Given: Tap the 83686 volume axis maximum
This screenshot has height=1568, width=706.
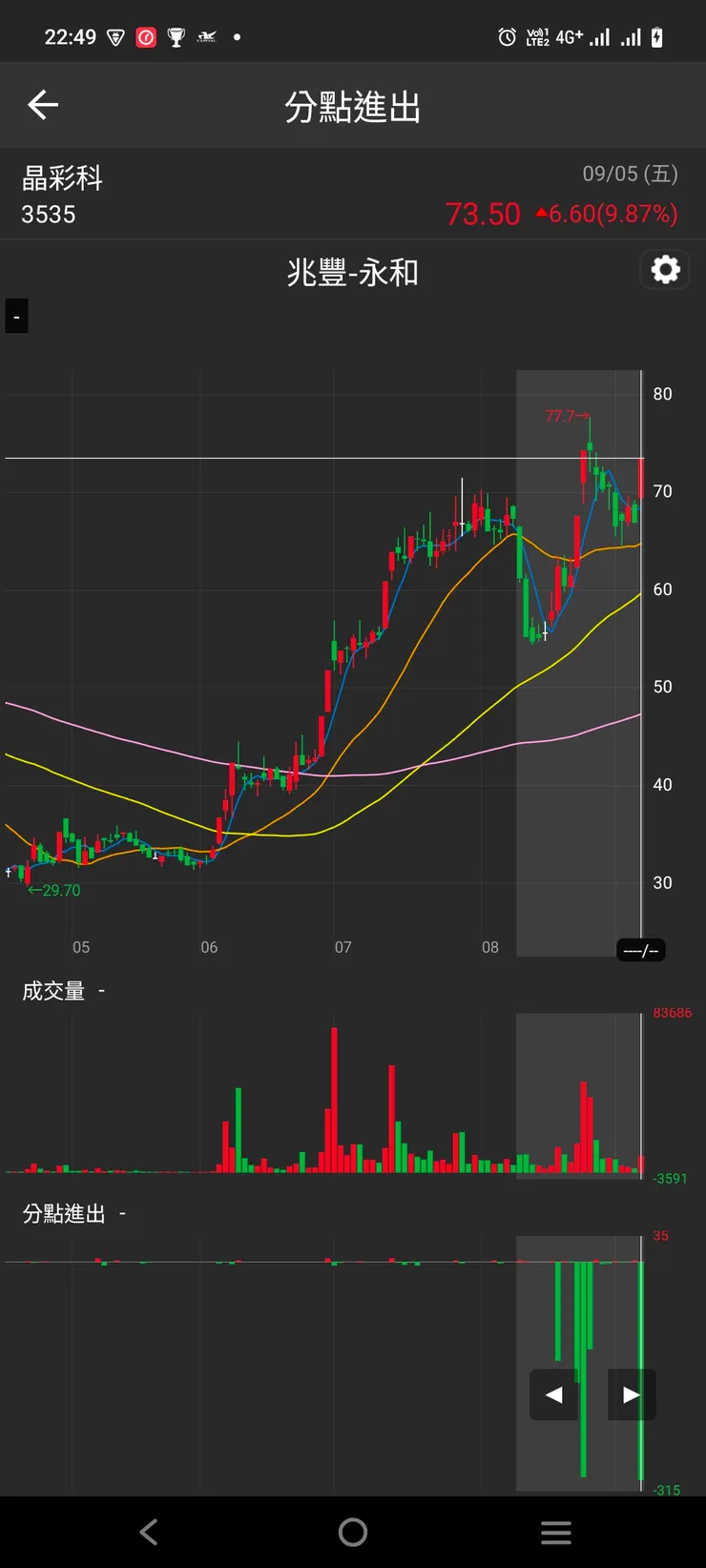Looking at the screenshot, I should pos(673,1013).
